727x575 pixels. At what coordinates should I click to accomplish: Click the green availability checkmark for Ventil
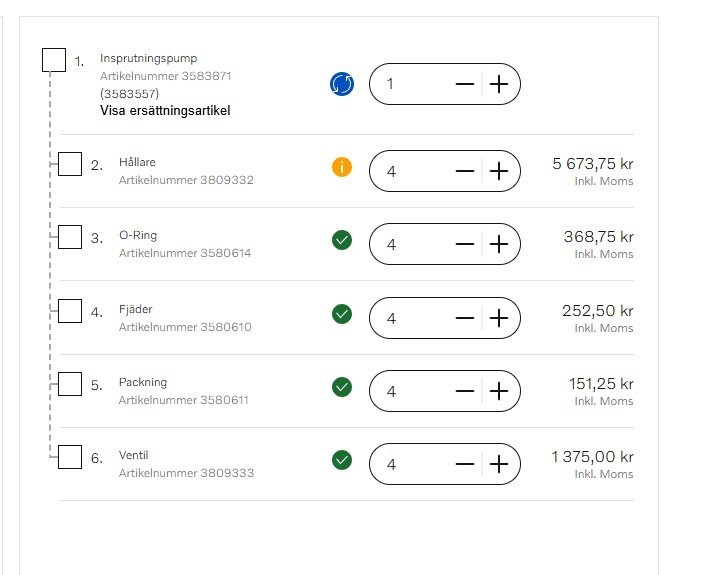pos(342,460)
